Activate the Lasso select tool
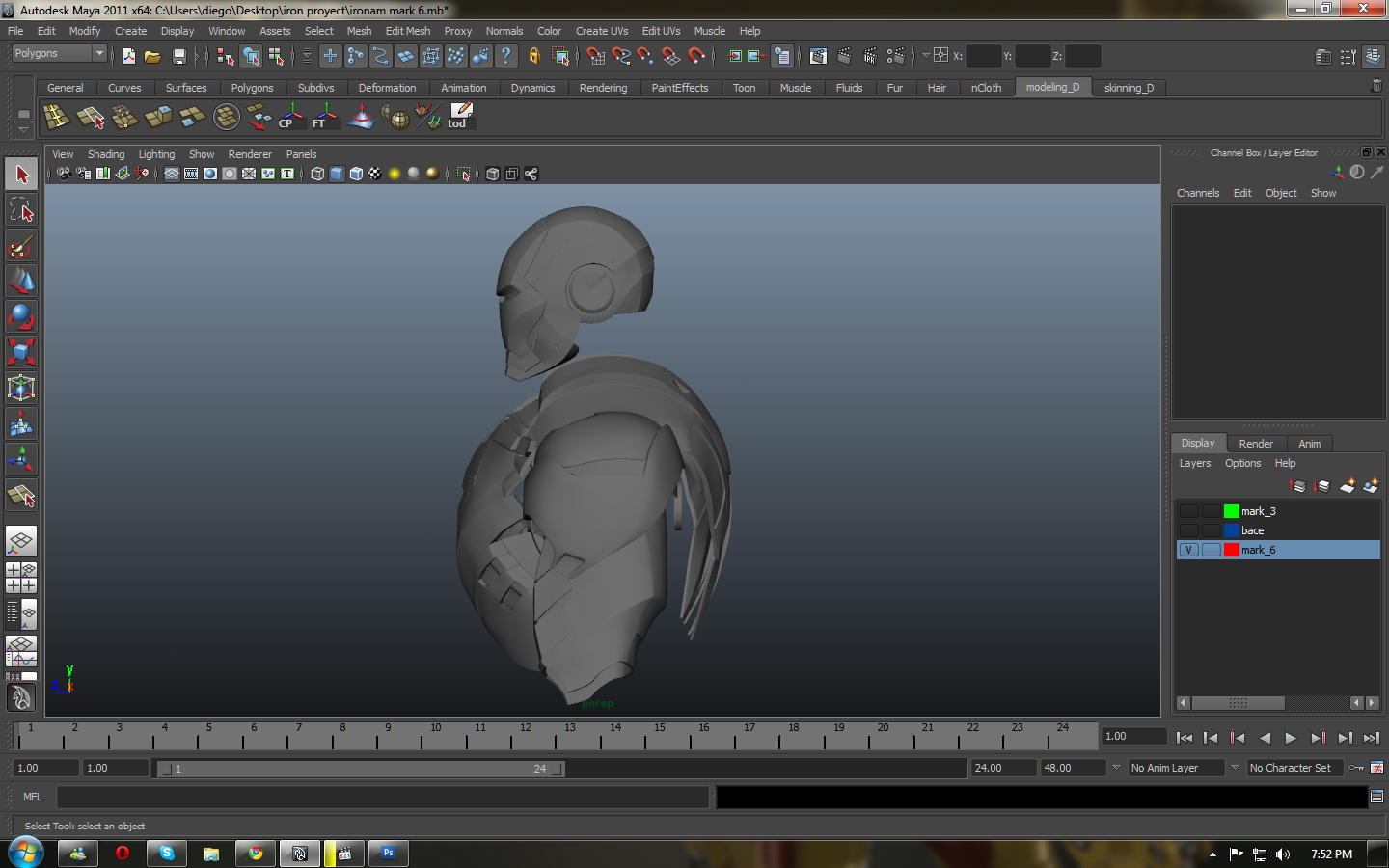This screenshot has height=868, width=1389. tap(21, 210)
